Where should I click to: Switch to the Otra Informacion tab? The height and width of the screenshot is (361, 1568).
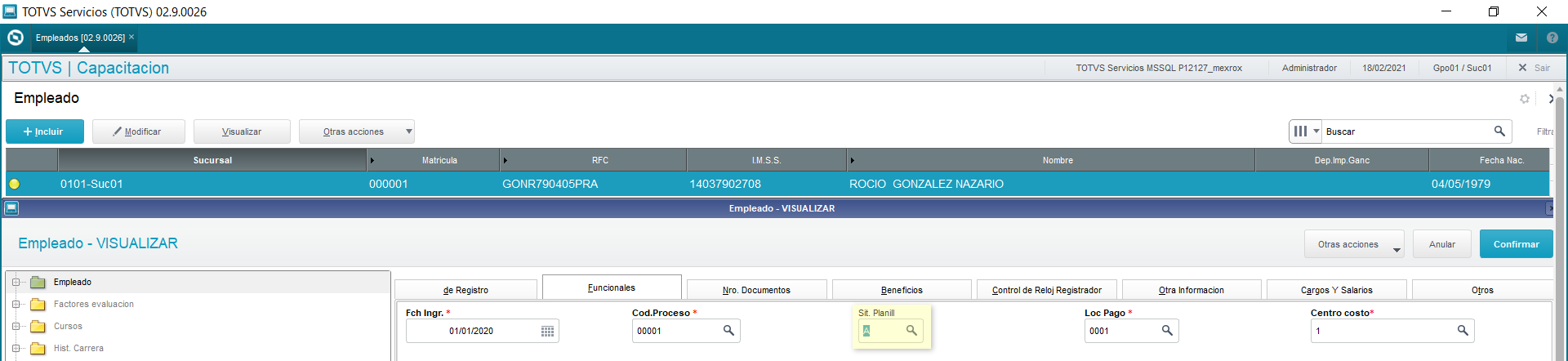tap(1192, 290)
